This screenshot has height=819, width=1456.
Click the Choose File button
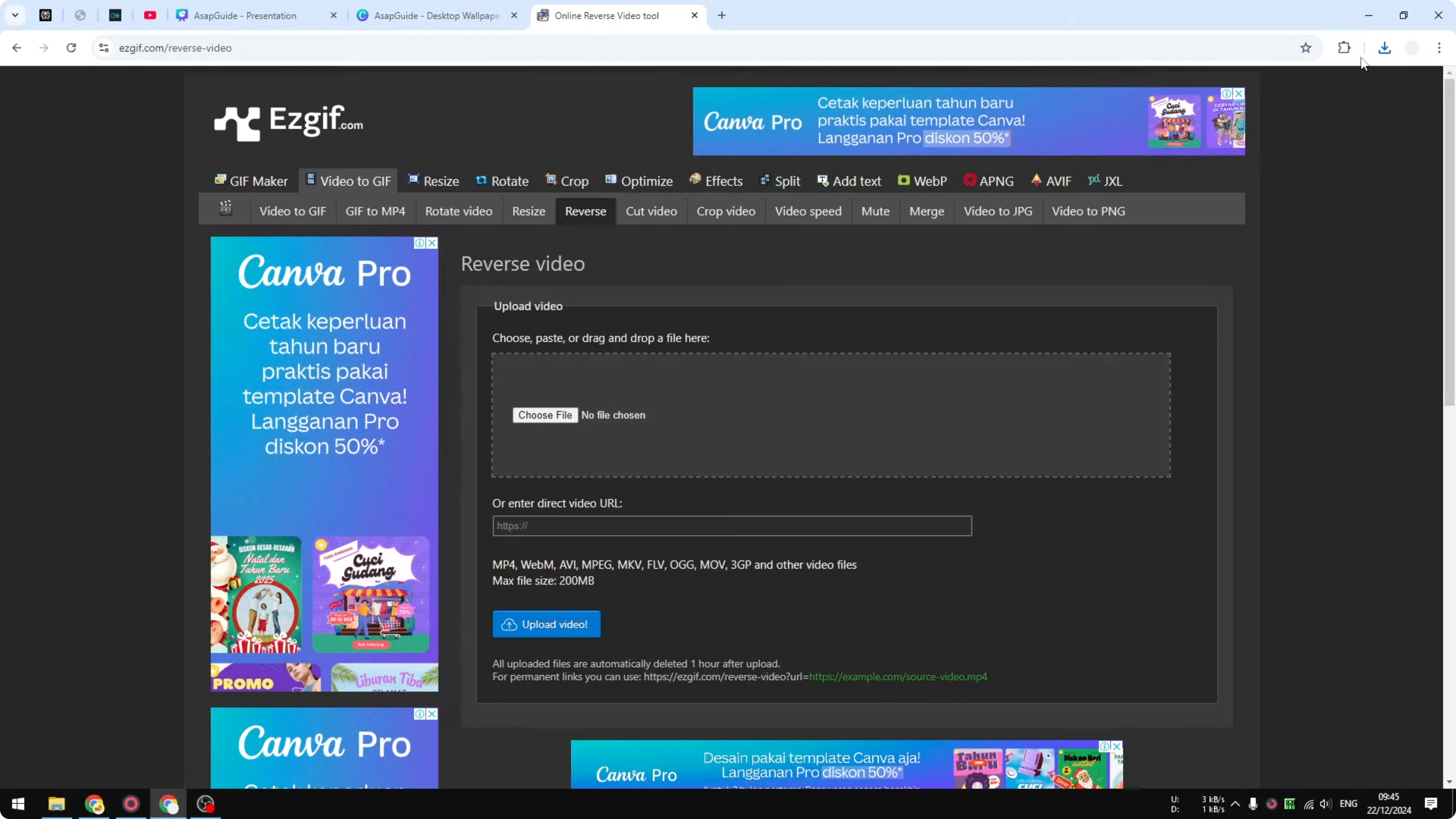(x=545, y=414)
